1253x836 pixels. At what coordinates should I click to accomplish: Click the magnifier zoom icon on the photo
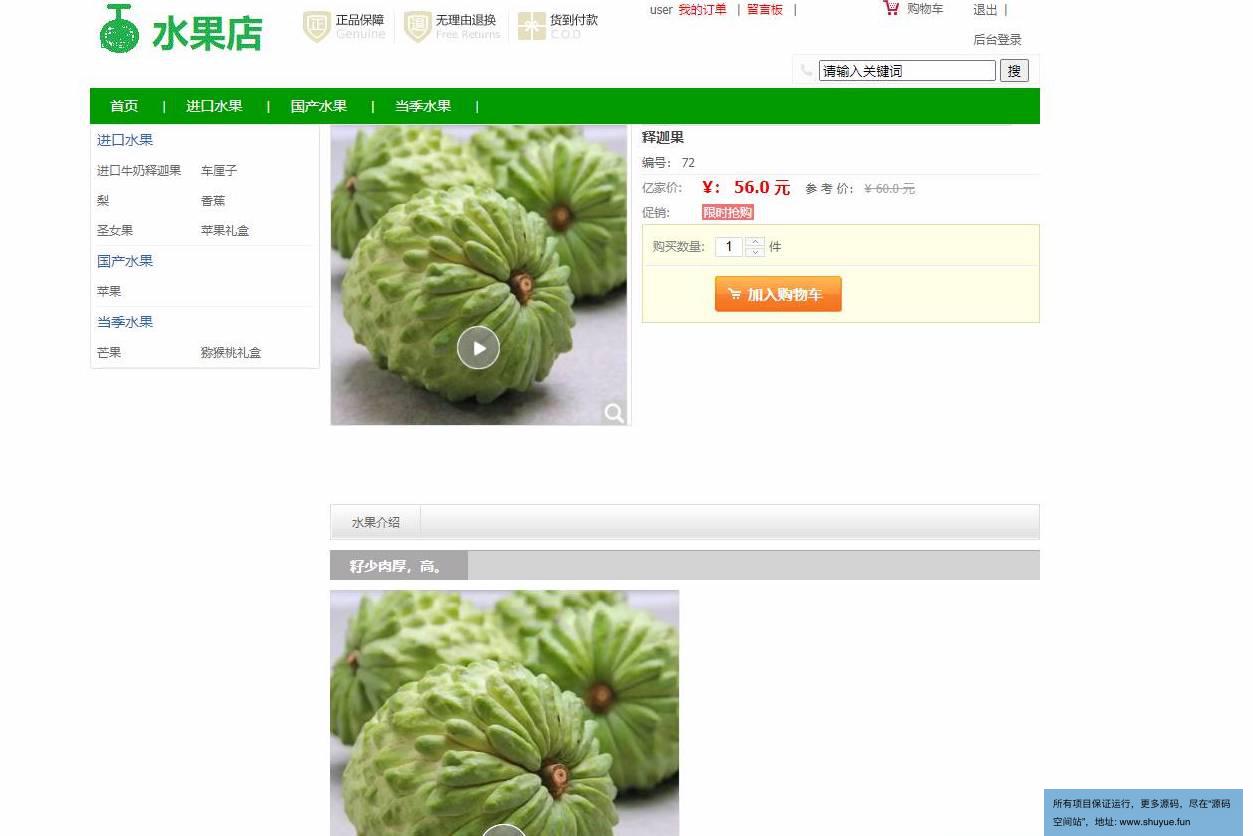click(614, 412)
